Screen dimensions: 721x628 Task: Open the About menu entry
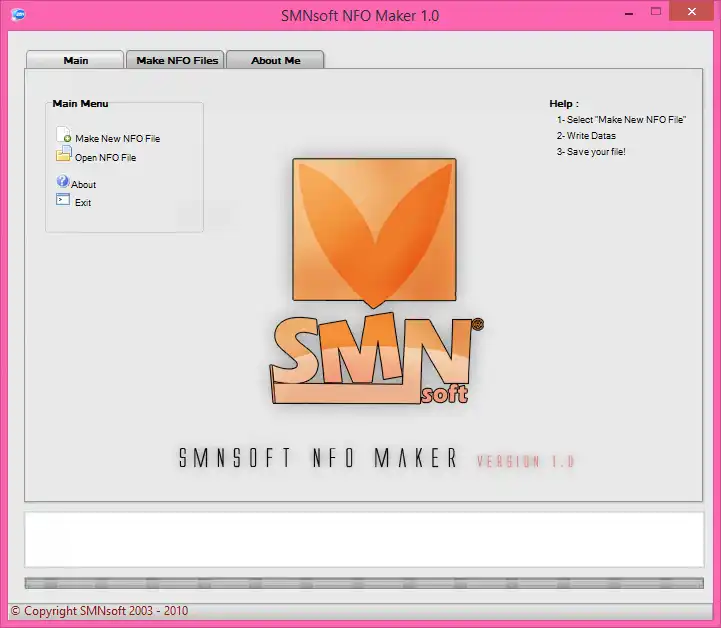point(83,184)
